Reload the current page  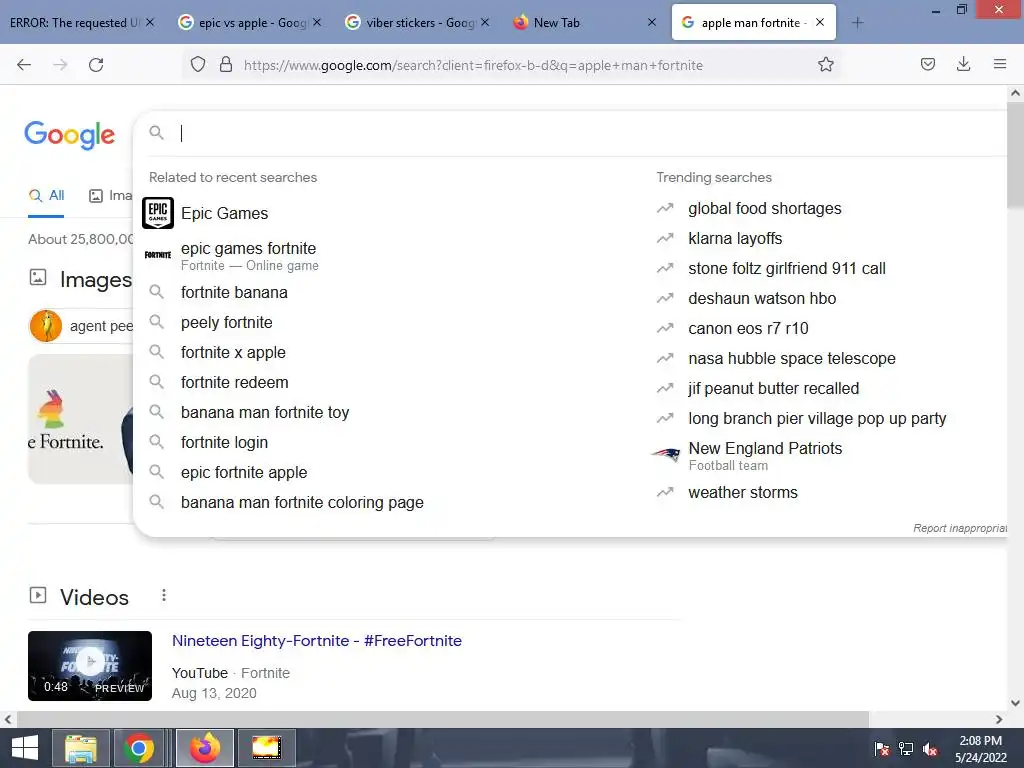coord(96,64)
